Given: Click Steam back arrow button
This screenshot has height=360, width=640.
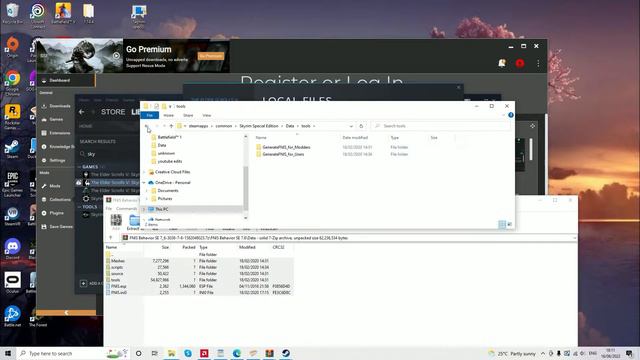Looking at the screenshot, I should coord(82,112).
